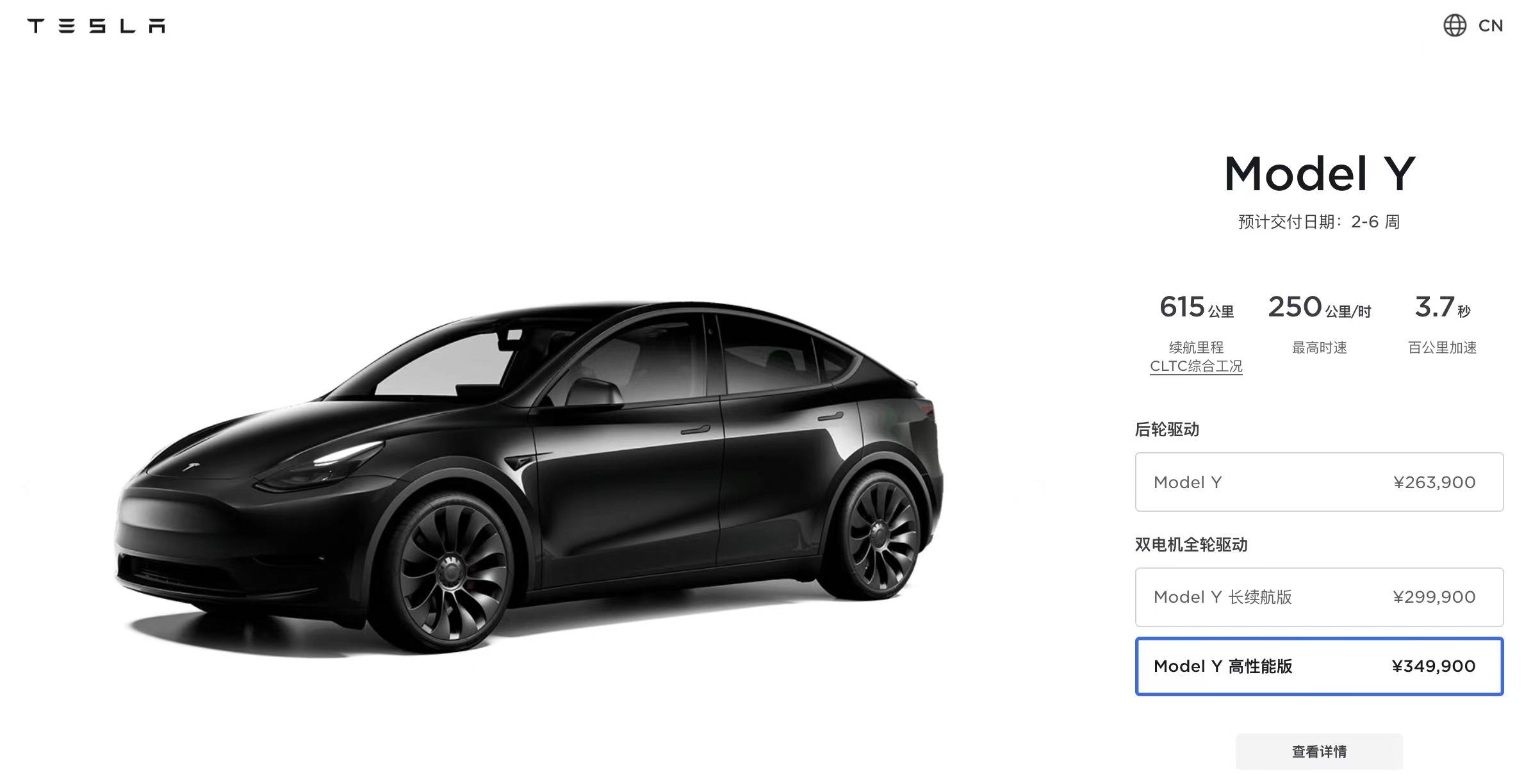Viewport: 1540px width, 784px height.
Task: Click the 后轮驱动 section heading
Action: [1167, 429]
